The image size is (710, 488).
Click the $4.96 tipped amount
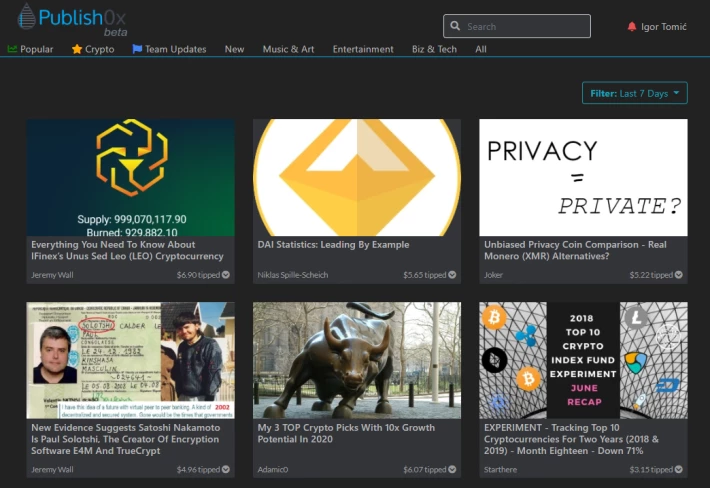[x=198, y=469]
